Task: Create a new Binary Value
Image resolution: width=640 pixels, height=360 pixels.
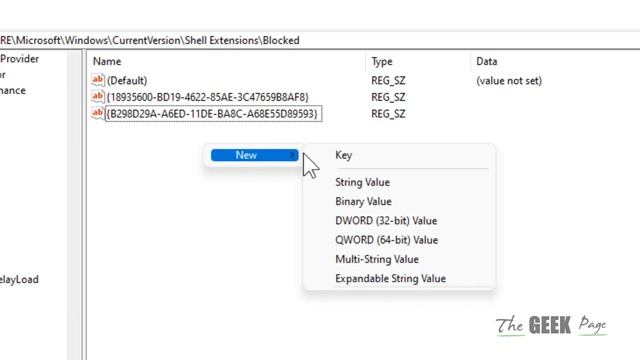Action: (x=363, y=201)
